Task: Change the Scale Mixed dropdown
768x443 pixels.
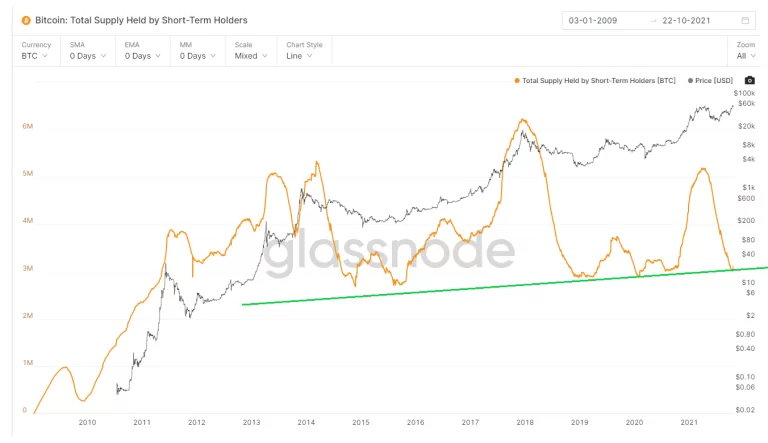Action: pyautogui.click(x=250, y=51)
